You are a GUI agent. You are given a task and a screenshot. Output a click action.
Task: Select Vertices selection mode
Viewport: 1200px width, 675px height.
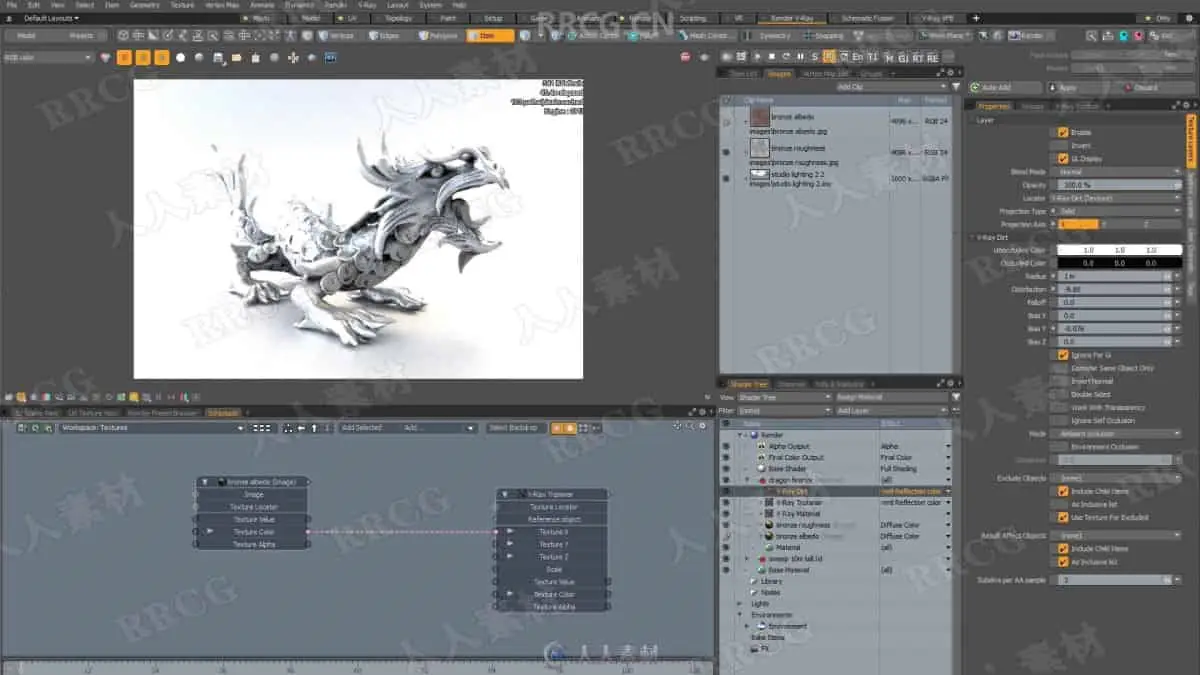(335, 35)
